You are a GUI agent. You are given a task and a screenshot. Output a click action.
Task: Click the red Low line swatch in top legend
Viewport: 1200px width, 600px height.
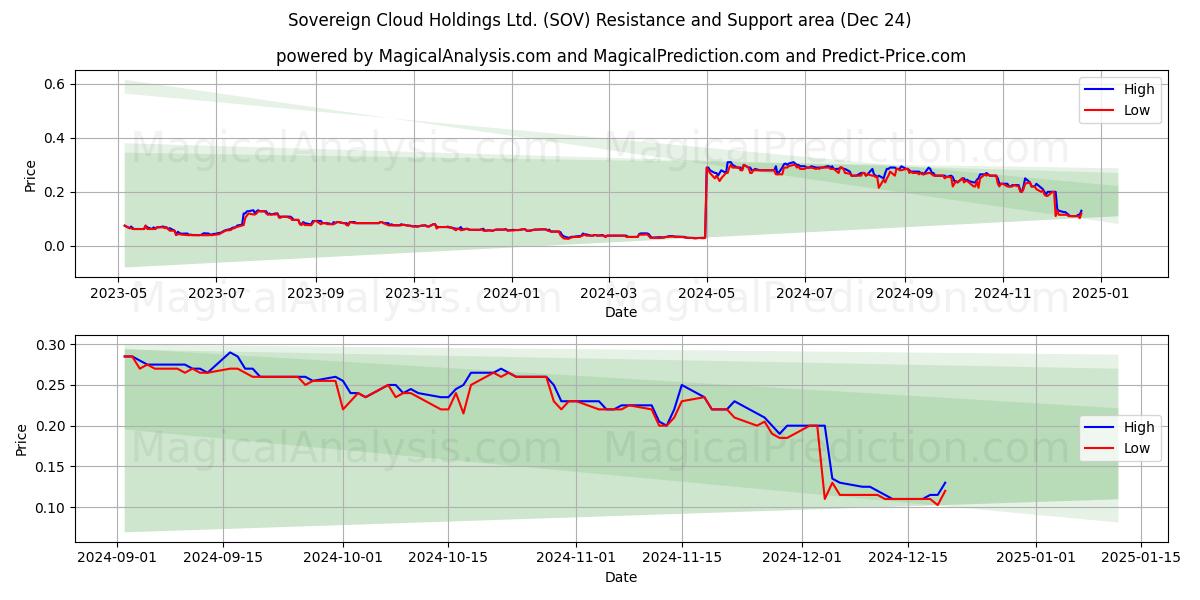[1100, 110]
